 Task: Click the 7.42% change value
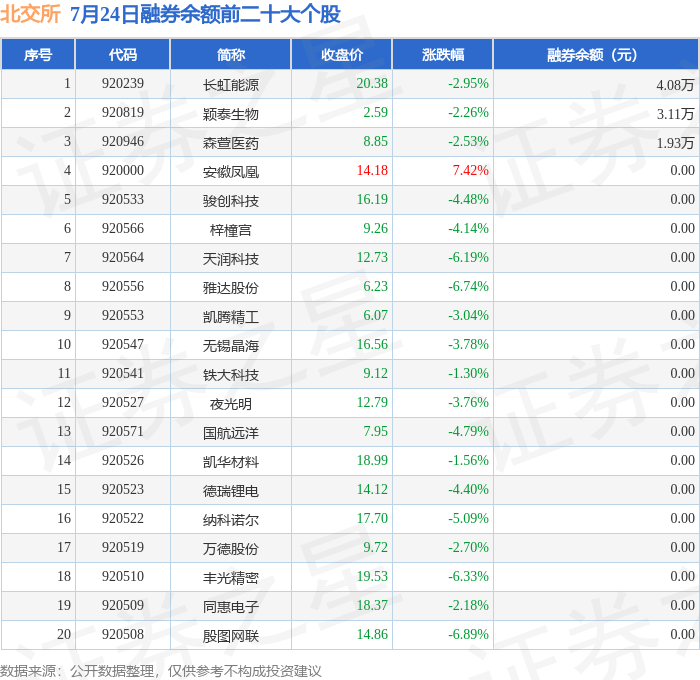tap(471, 170)
